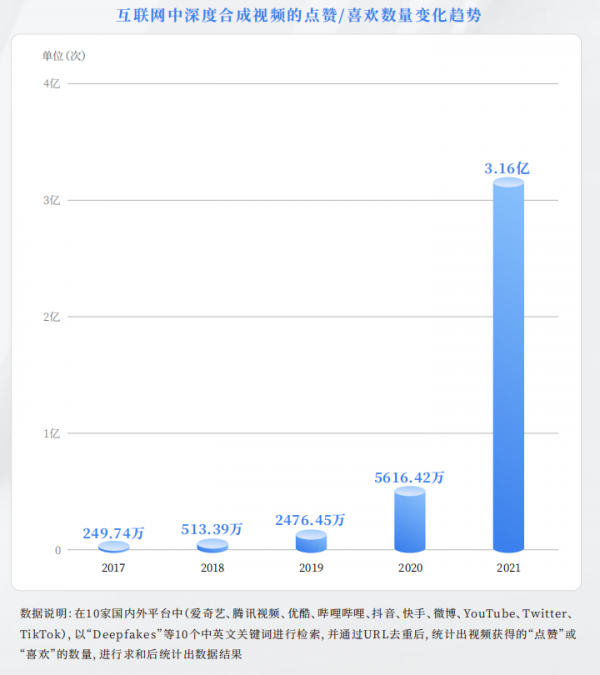Click the 249.74万 data label
This screenshot has width=600, height=675.
click(x=113, y=533)
